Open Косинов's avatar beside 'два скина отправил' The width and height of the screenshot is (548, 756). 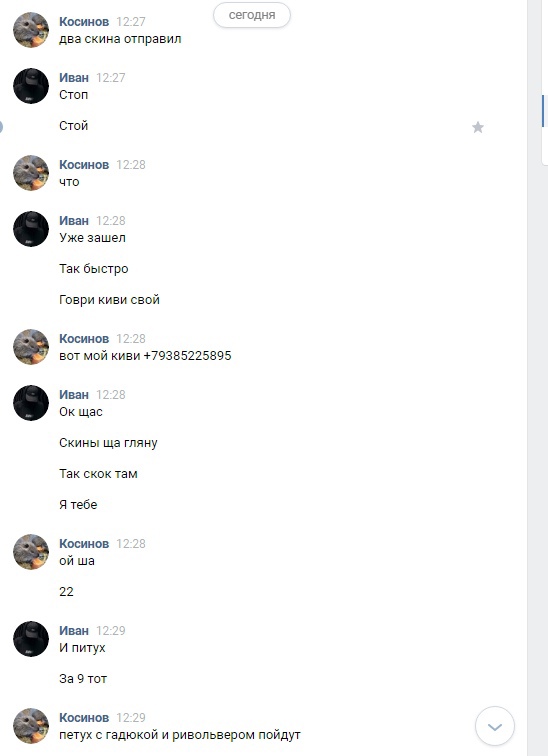31,30
